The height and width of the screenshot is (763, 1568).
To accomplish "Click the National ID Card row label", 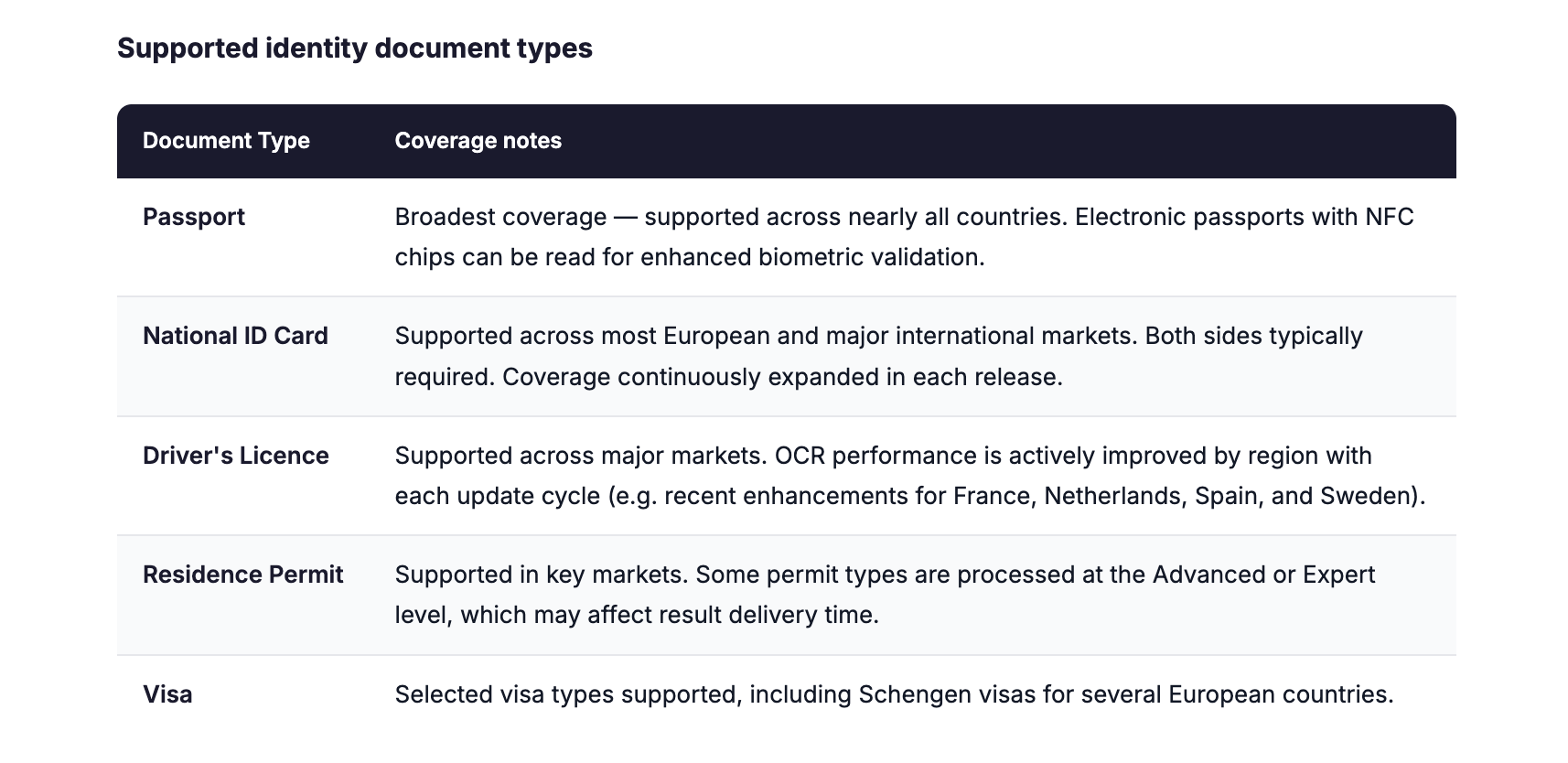I will coord(235,336).
